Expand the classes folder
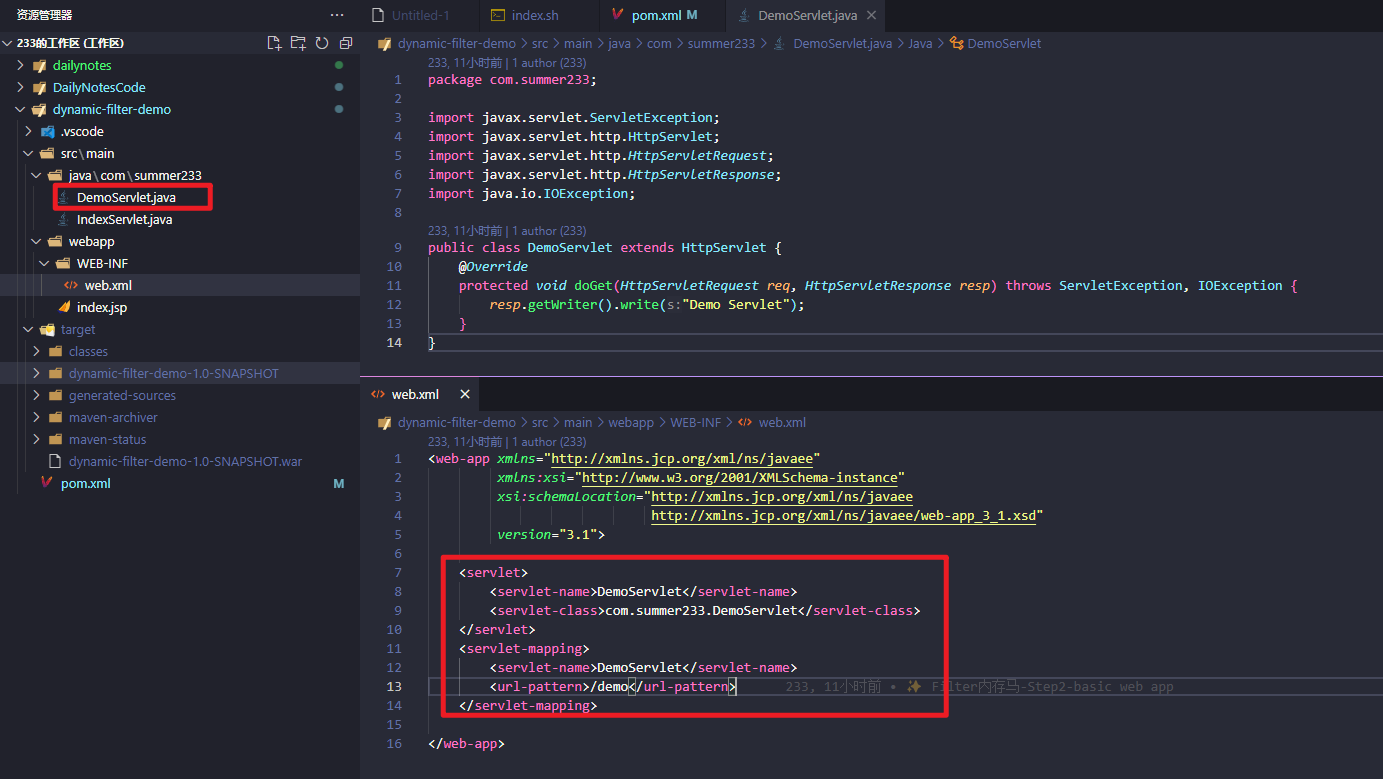Viewport: 1383px width, 779px height. (36, 351)
